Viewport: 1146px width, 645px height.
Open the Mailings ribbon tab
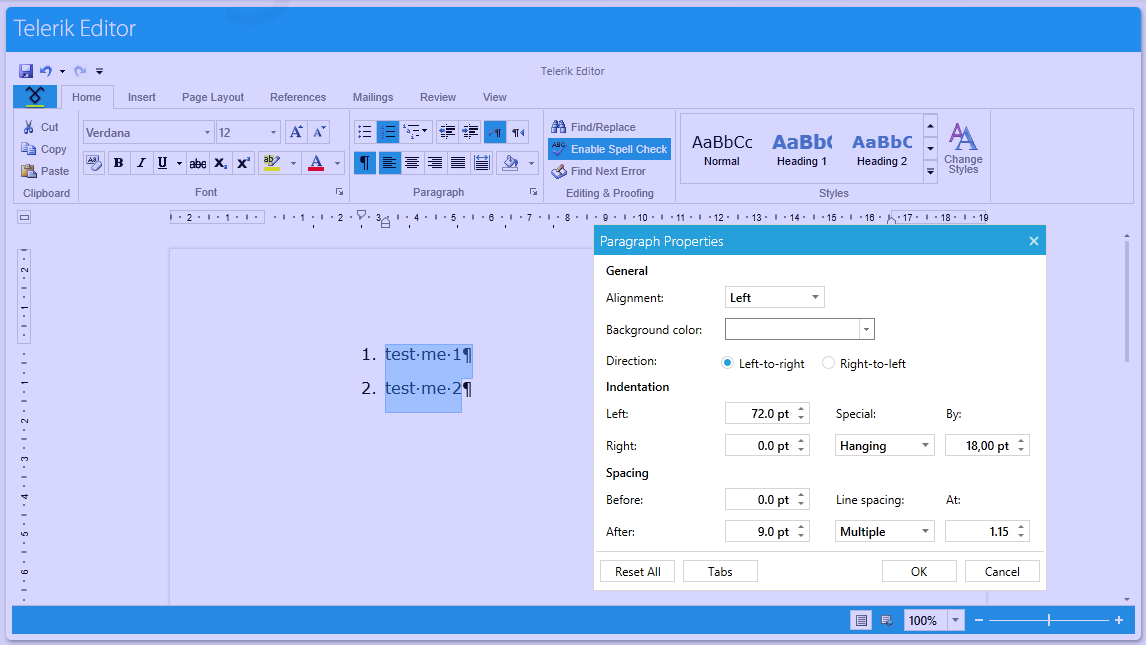pos(373,97)
